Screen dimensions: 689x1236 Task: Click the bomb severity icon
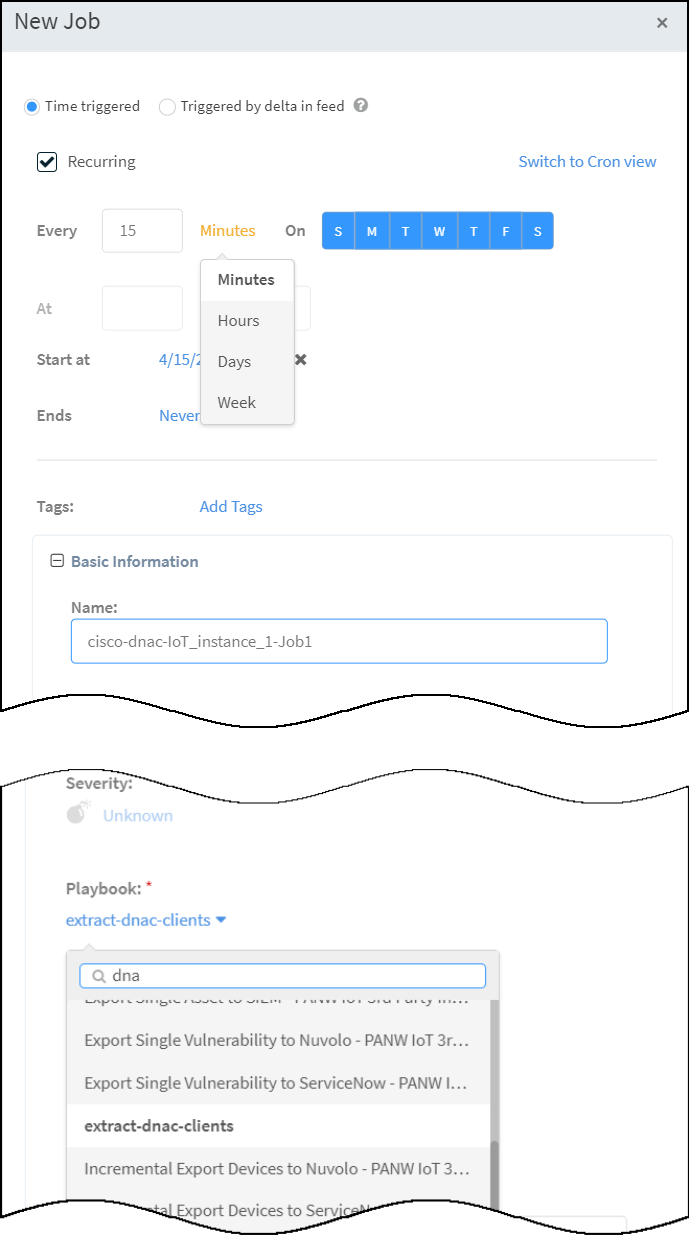[77, 814]
